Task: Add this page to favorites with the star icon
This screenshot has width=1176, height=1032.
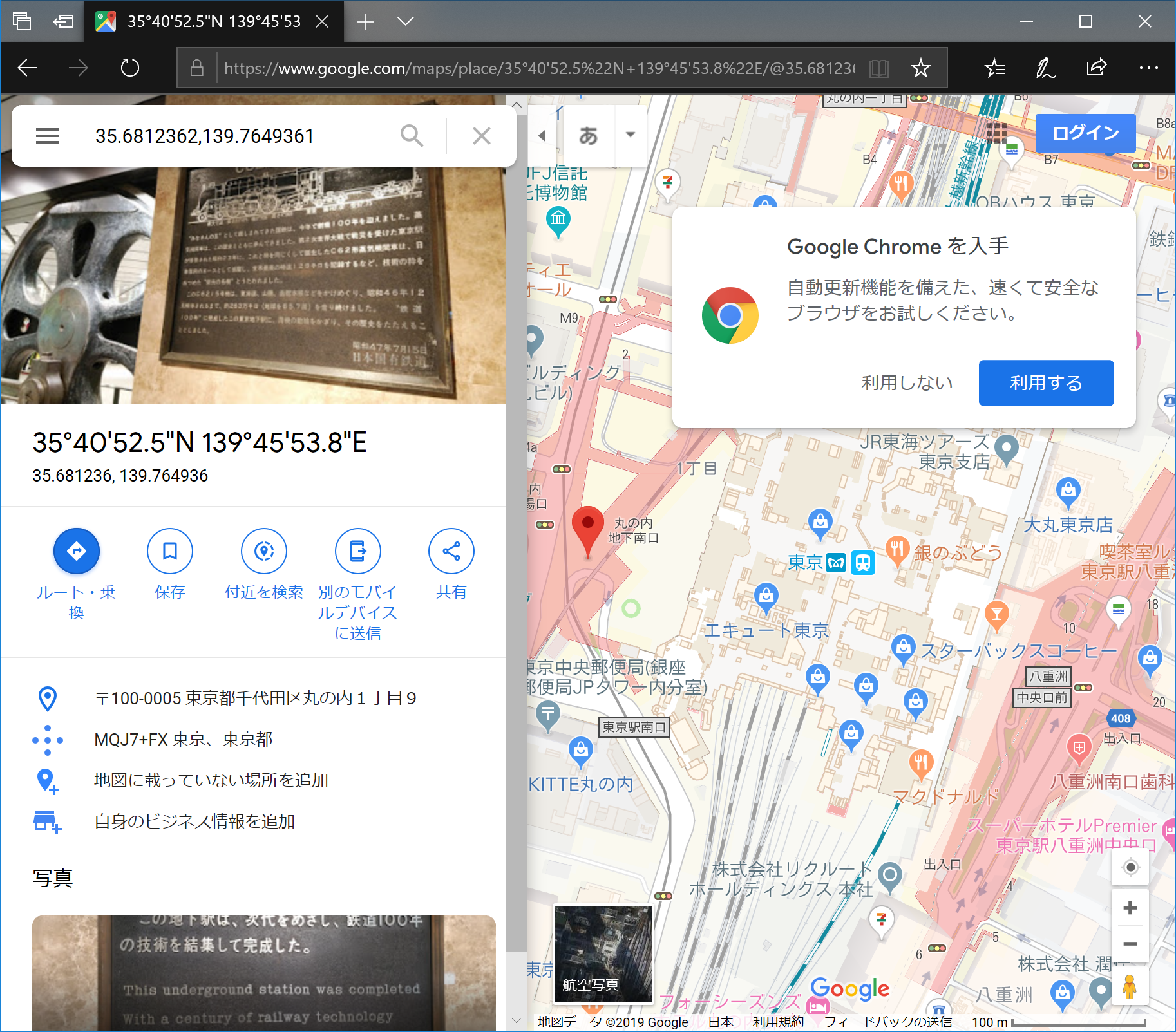Action: click(922, 67)
